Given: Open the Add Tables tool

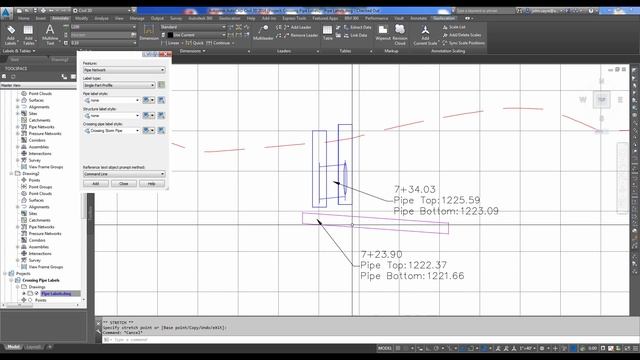Looking at the screenshot, I should [x=28, y=35].
